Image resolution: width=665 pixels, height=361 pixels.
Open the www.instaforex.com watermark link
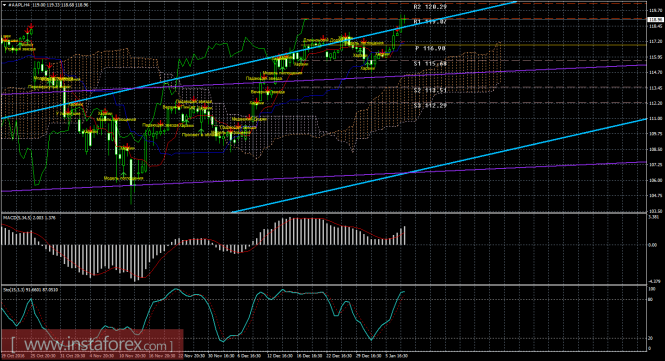pyautogui.click(x=92, y=343)
